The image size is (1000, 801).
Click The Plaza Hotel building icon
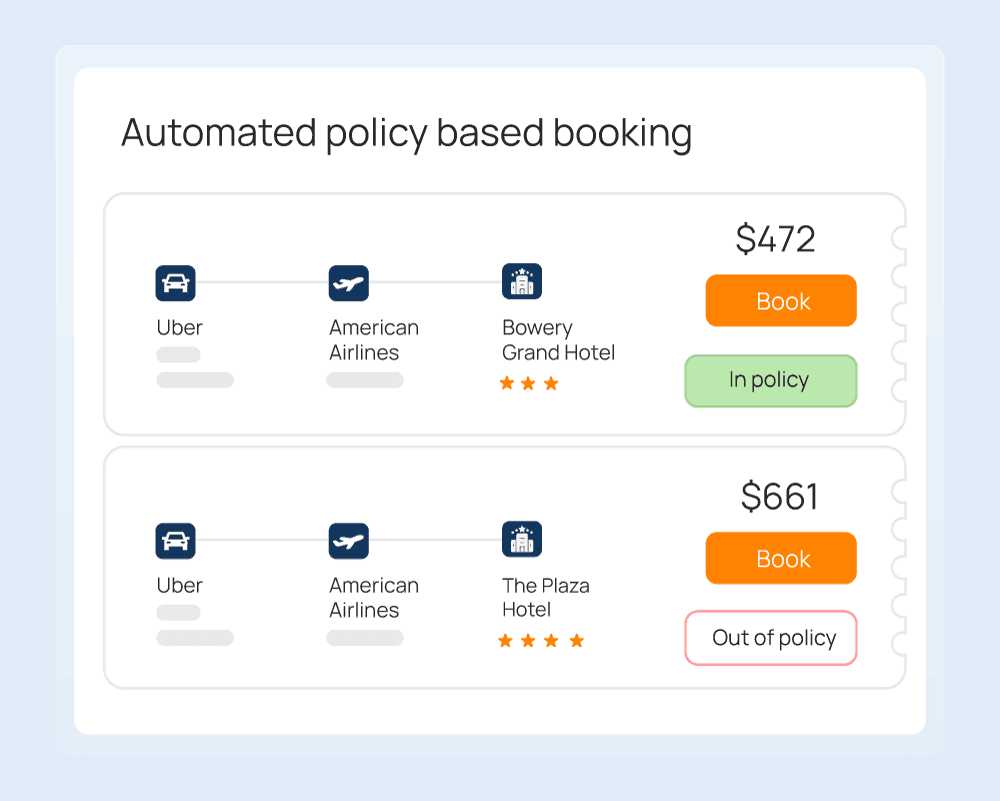pyautogui.click(x=521, y=540)
